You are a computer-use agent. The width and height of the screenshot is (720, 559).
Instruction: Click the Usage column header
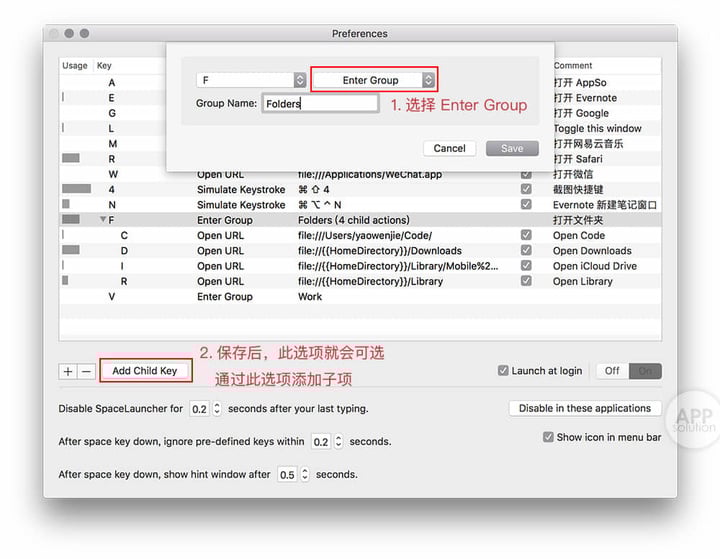click(75, 66)
